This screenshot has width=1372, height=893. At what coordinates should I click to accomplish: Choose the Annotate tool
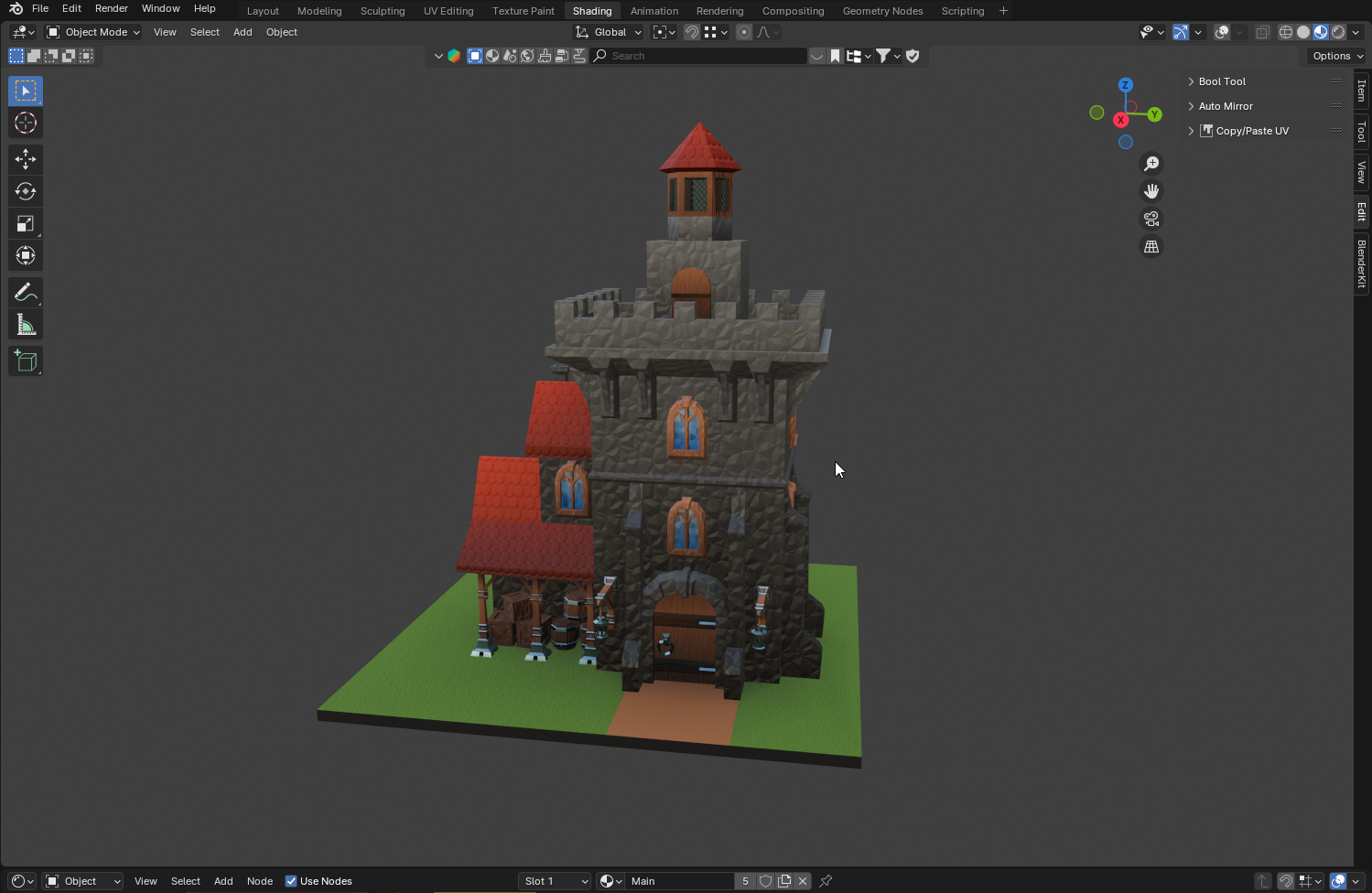tap(26, 292)
